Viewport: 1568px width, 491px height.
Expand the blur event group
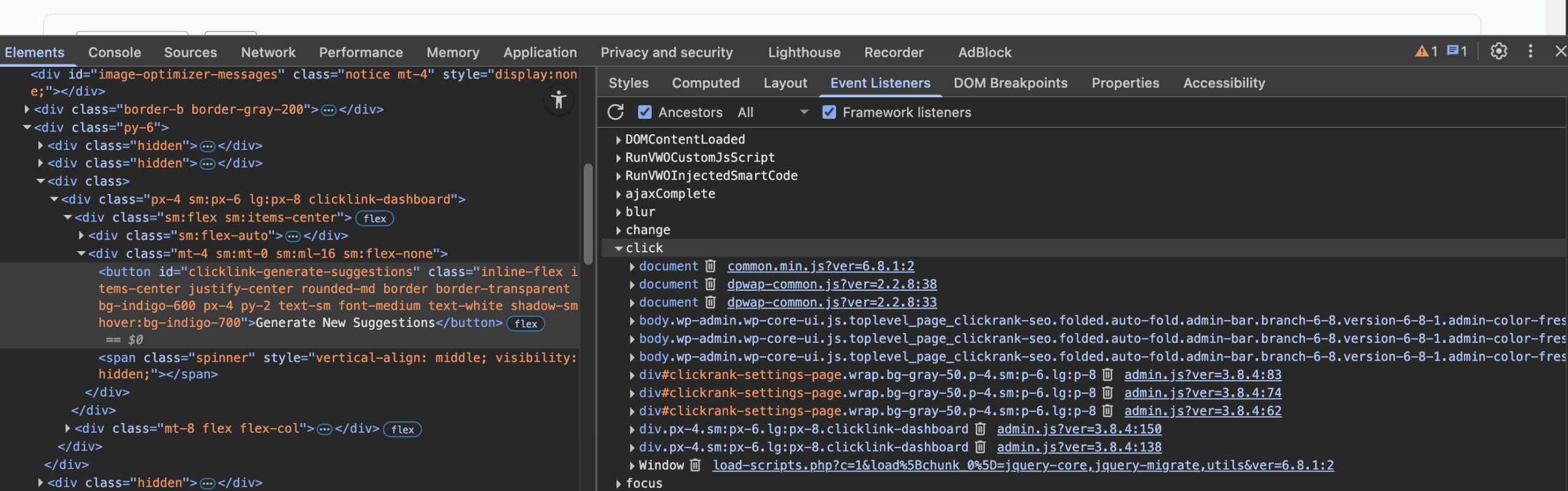(619, 212)
